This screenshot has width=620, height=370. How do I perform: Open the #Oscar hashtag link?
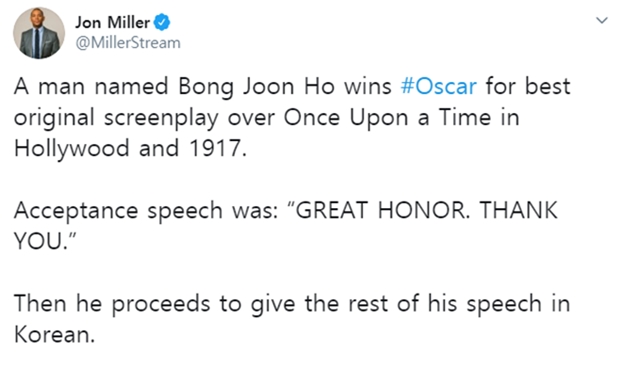pyautogui.click(x=439, y=86)
